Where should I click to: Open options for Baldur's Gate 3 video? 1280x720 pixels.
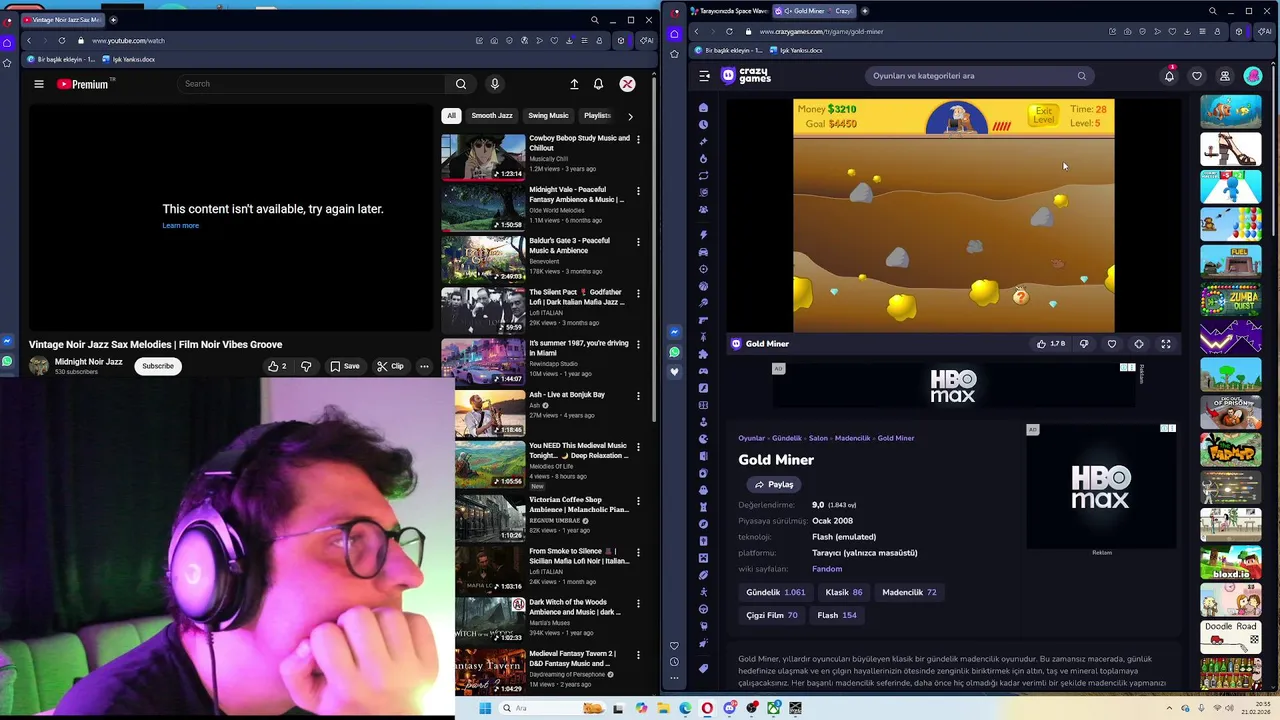tap(638, 242)
